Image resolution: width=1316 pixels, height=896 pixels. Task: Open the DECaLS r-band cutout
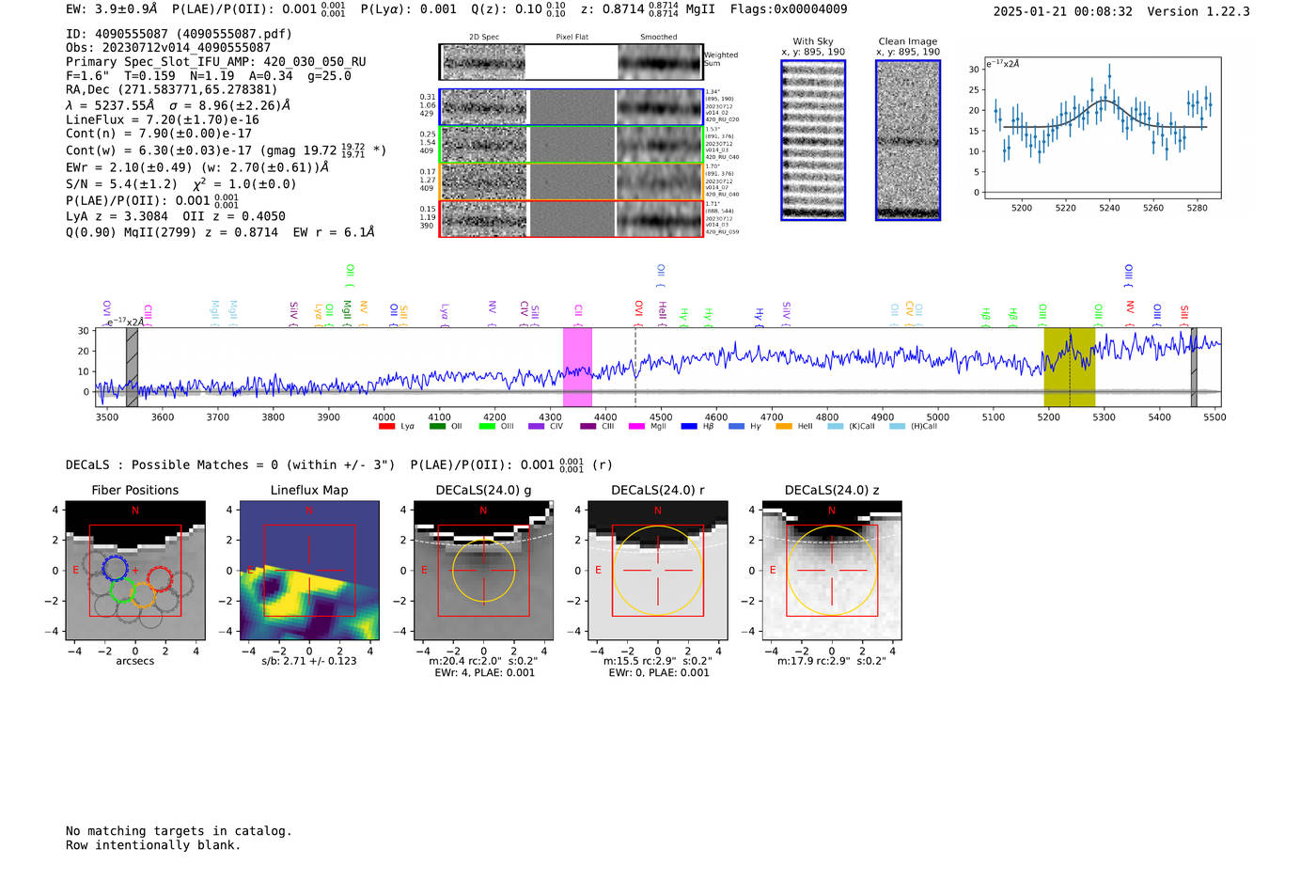coord(657,571)
